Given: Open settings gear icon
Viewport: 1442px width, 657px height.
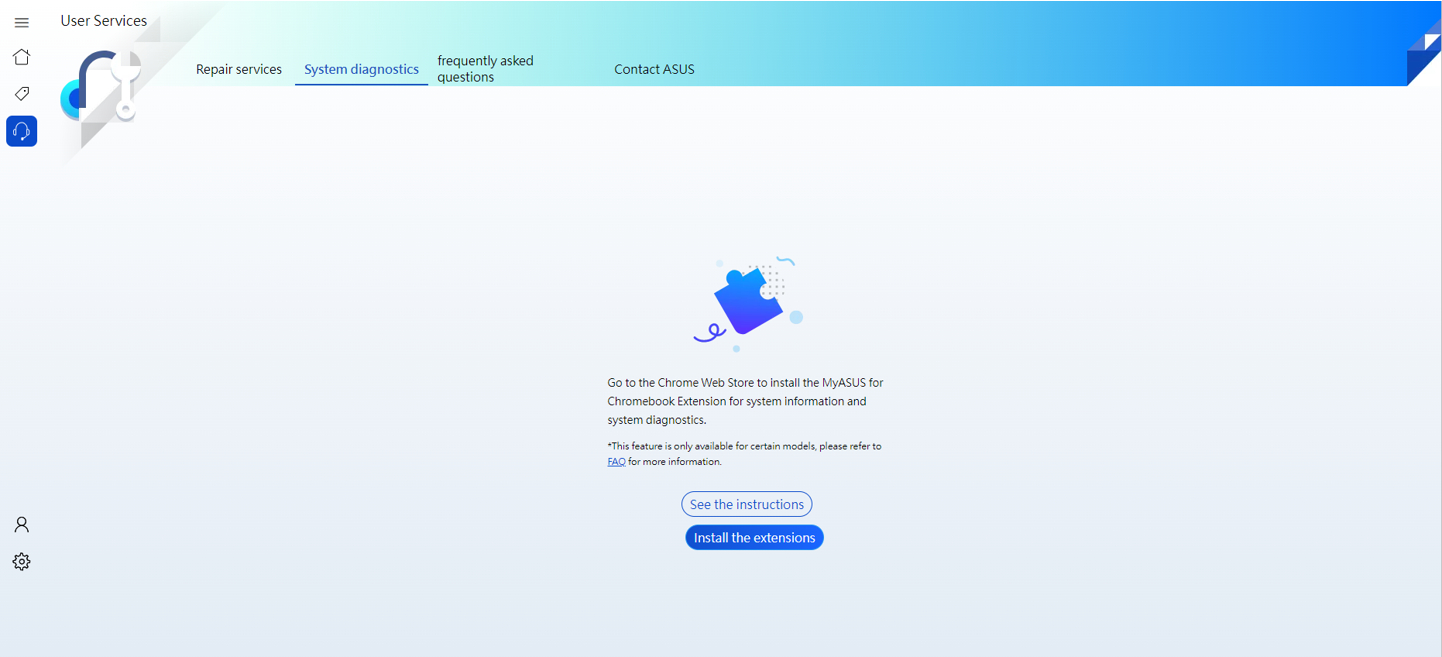Looking at the screenshot, I should coord(21,562).
